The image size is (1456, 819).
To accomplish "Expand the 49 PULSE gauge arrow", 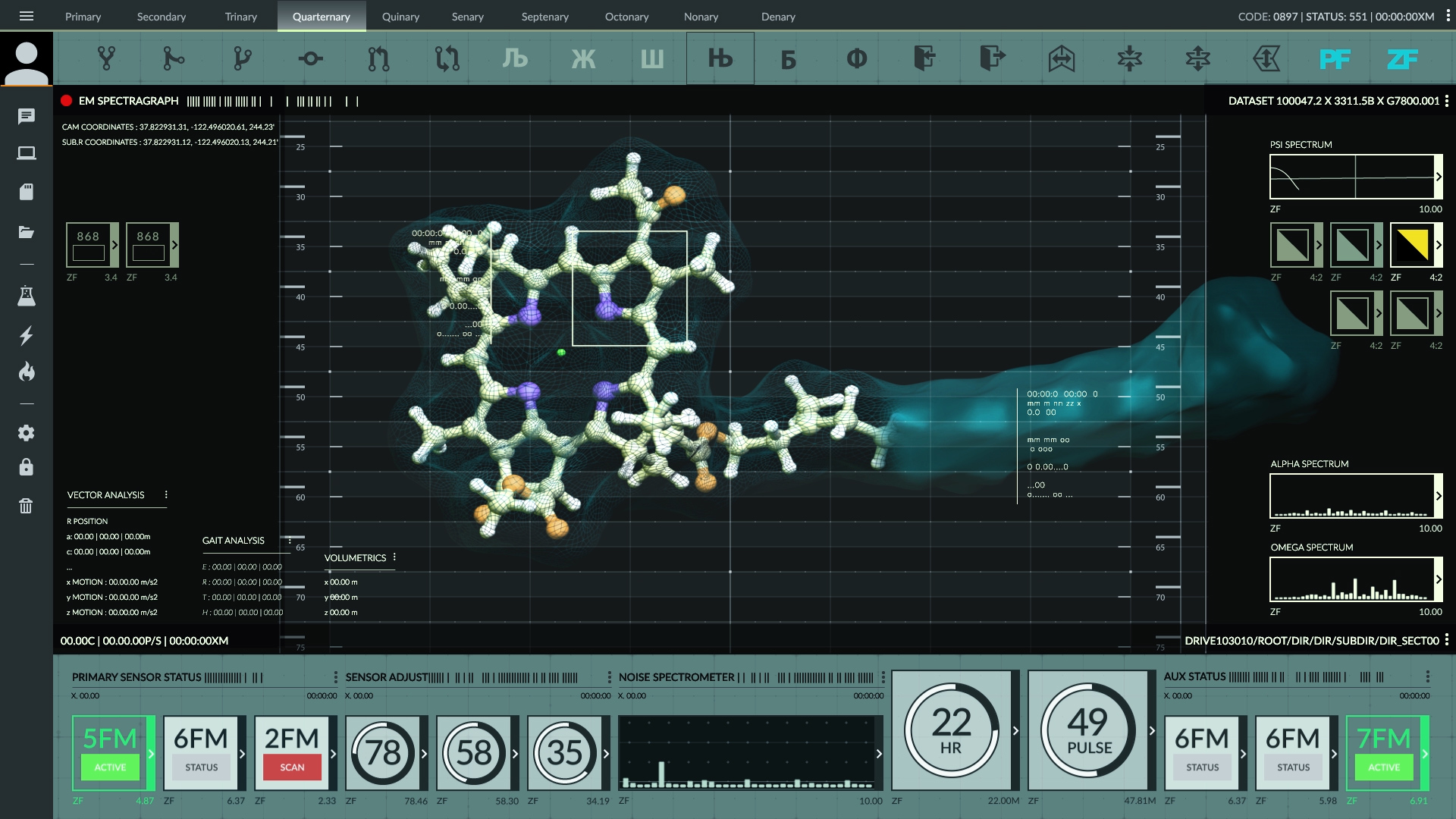I will point(1152,730).
